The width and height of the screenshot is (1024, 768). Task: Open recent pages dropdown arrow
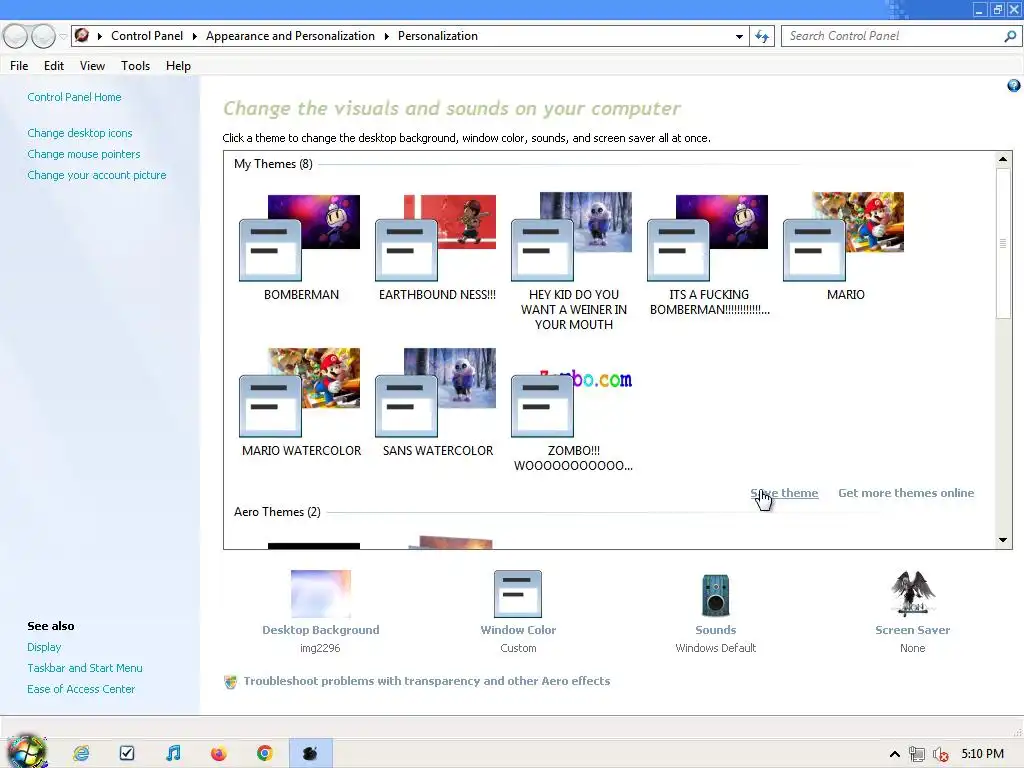pos(63,37)
